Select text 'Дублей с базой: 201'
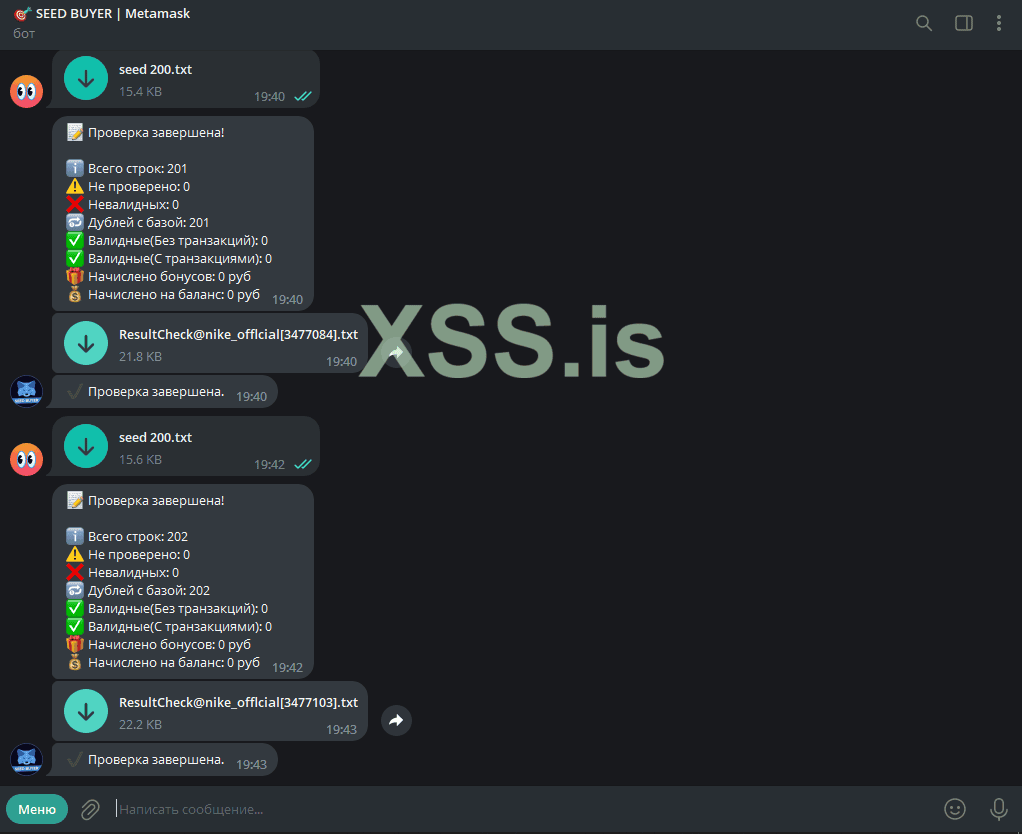 [149, 223]
